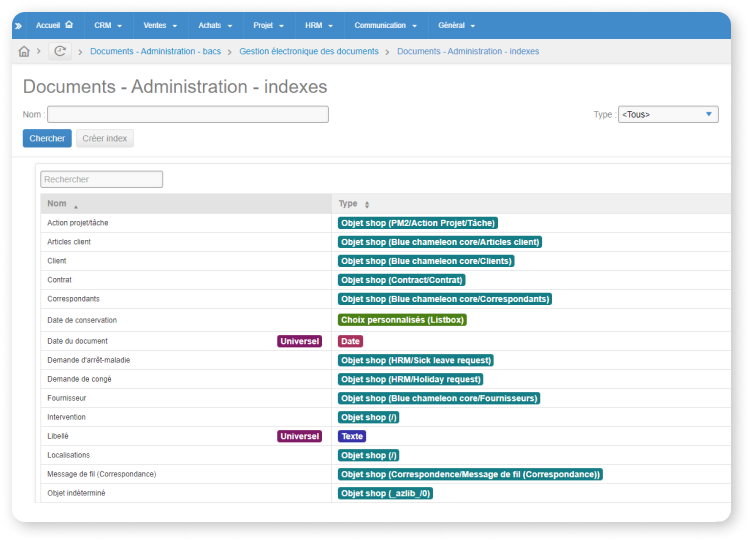
Task: Click the Créer index button
Action: pos(104,138)
